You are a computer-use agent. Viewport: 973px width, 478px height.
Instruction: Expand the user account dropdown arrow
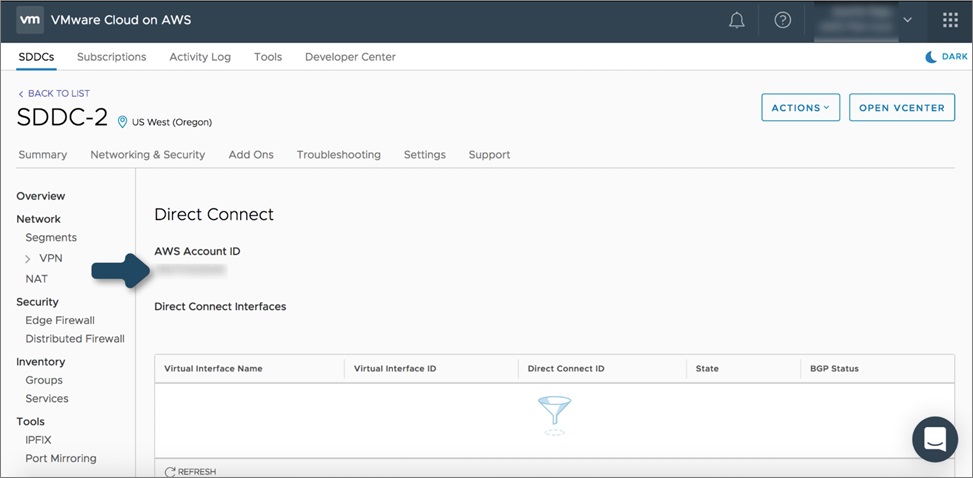pyautogui.click(x=907, y=20)
